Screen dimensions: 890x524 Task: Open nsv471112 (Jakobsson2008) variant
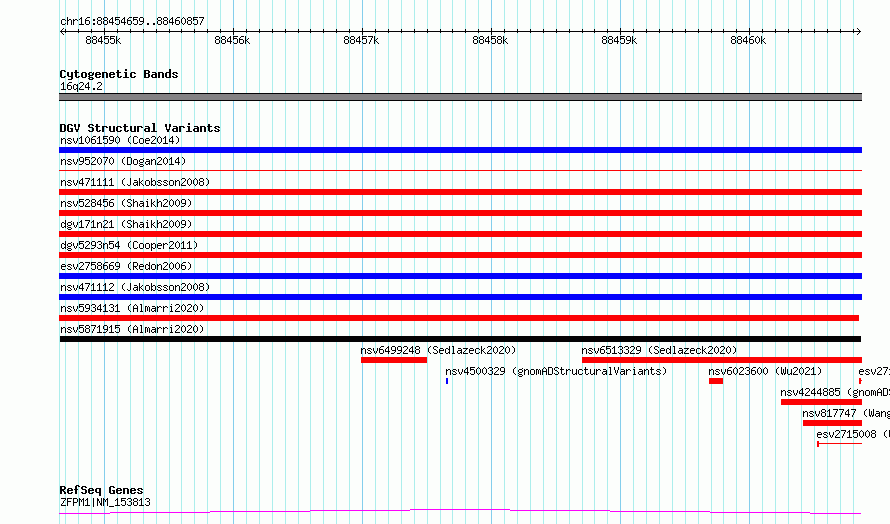click(x=135, y=287)
